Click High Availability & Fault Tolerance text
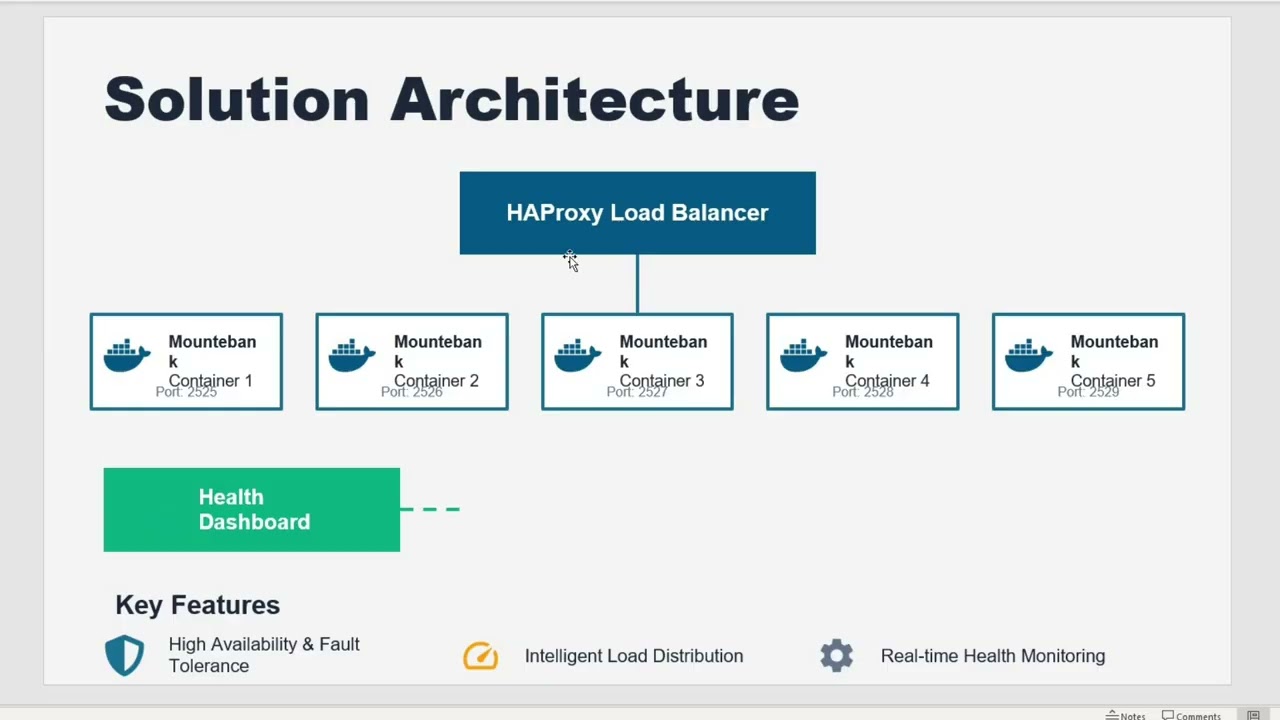Image resolution: width=1280 pixels, height=720 pixels. click(x=264, y=655)
